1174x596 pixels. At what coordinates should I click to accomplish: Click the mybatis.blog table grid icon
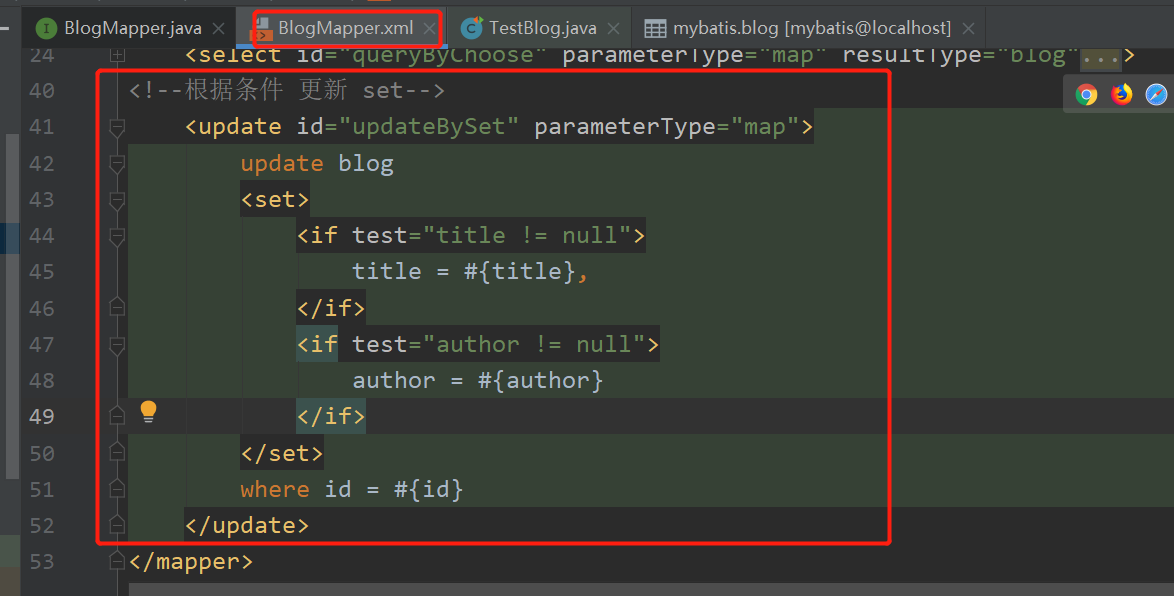tap(655, 28)
